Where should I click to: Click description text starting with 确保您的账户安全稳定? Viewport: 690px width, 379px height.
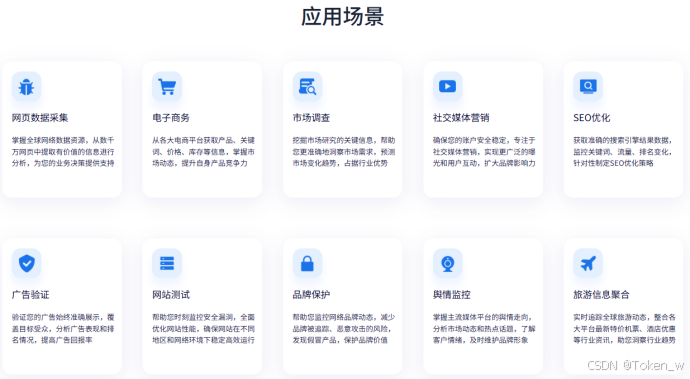[x=484, y=152]
